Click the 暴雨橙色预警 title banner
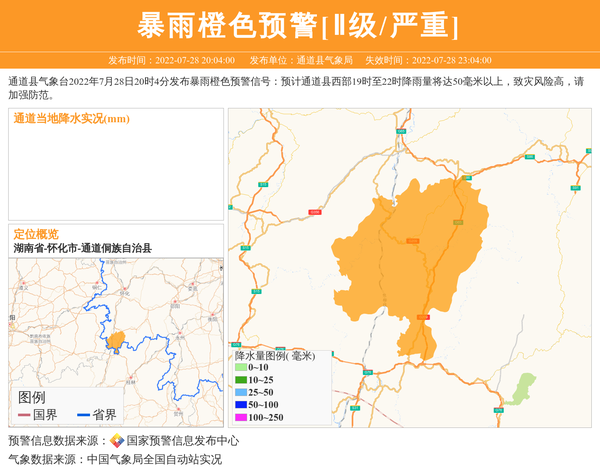 pyautogui.click(x=299, y=25)
